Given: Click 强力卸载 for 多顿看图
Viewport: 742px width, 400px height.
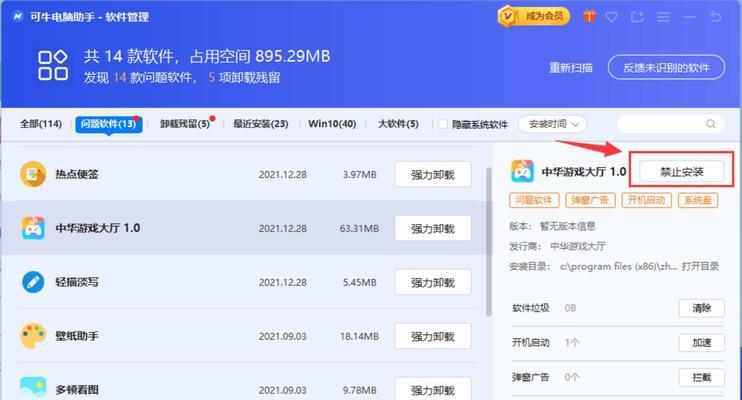Looking at the screenshot, I should [433, 389].
